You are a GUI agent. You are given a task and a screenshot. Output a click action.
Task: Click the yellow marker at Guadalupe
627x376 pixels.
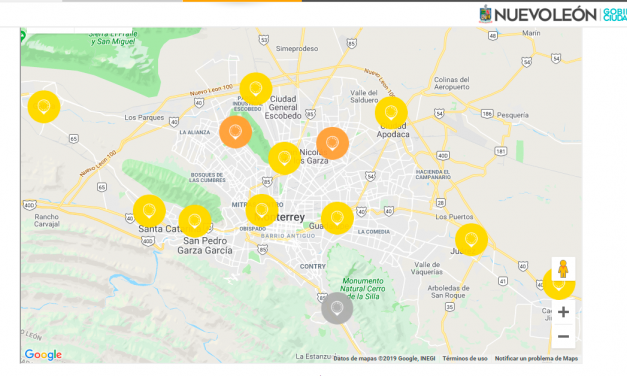[x=337, y=218]
